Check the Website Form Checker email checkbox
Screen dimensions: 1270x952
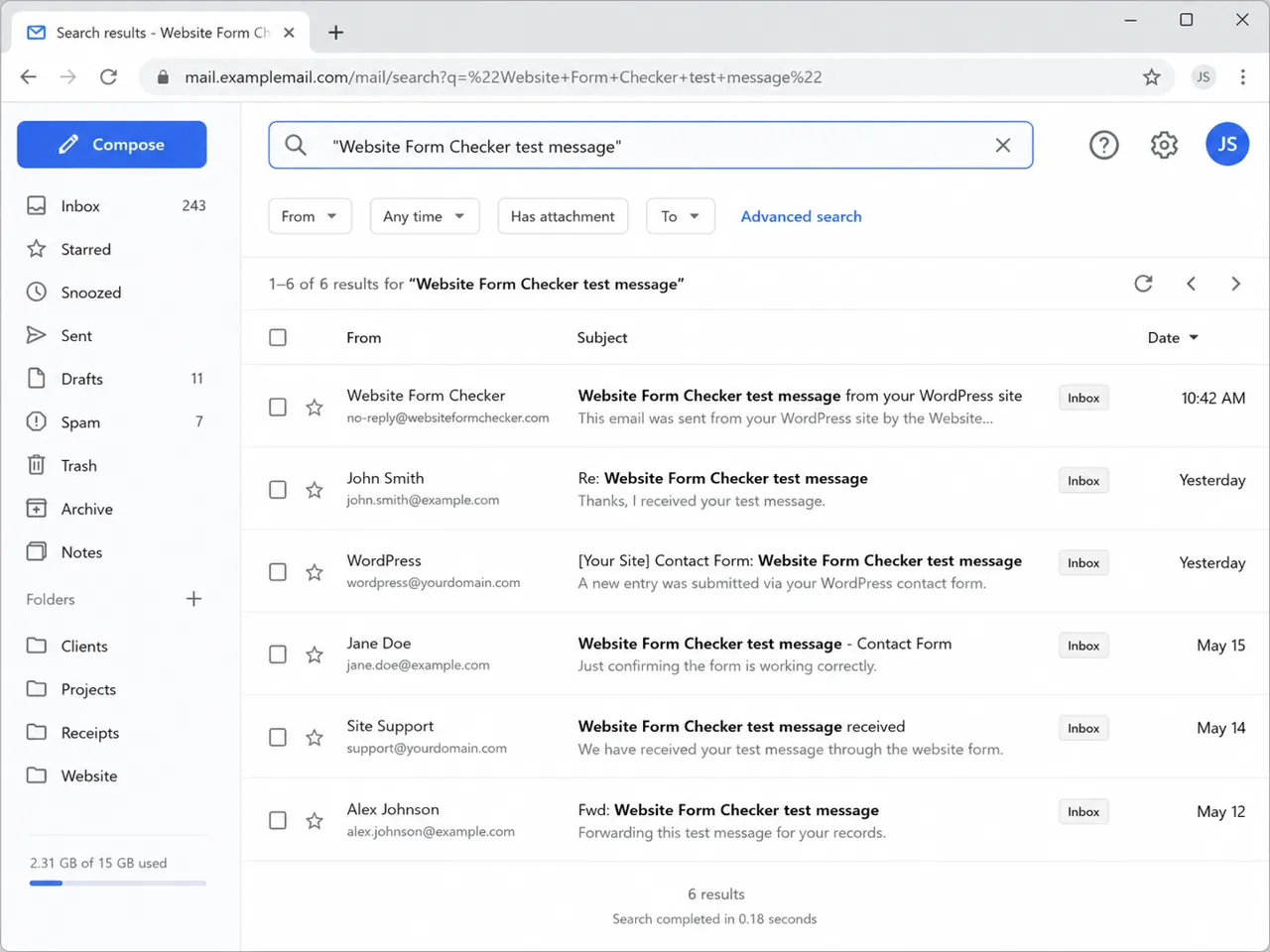point(278,408)
